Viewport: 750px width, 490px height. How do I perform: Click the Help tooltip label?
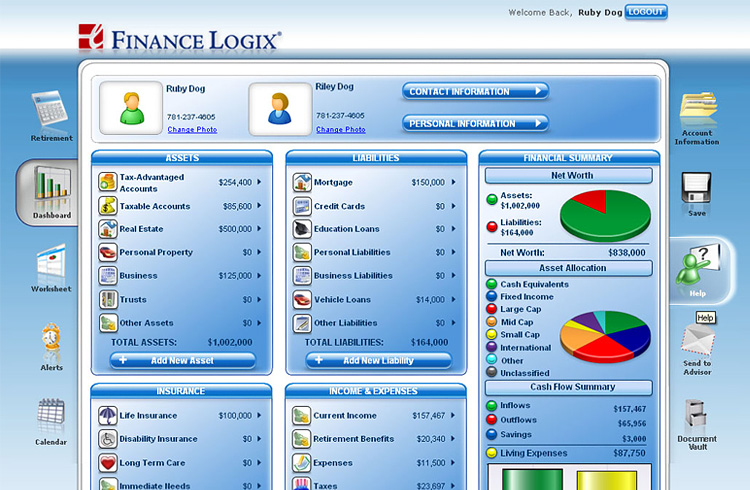(706, 318)
